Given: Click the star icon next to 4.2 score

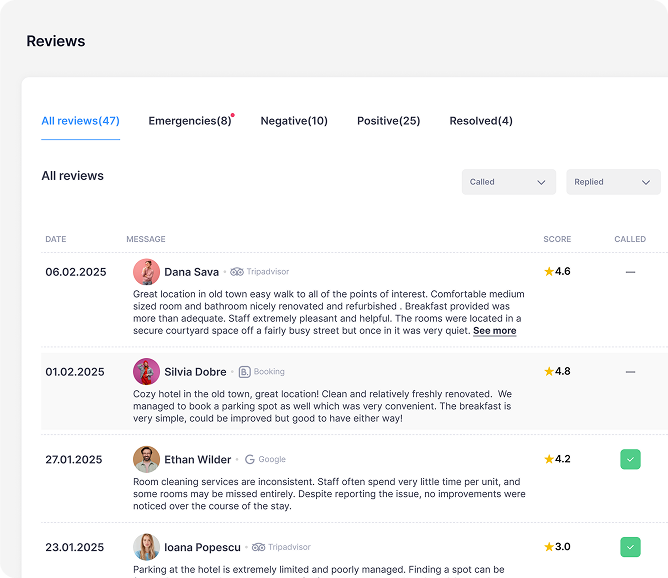Looking at the screenshot, I should click(549, 459).
